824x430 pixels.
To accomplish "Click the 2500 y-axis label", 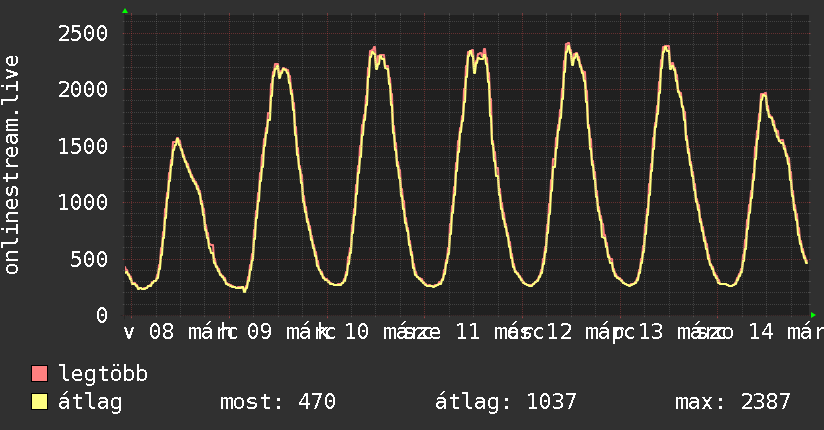I will 83,34.
